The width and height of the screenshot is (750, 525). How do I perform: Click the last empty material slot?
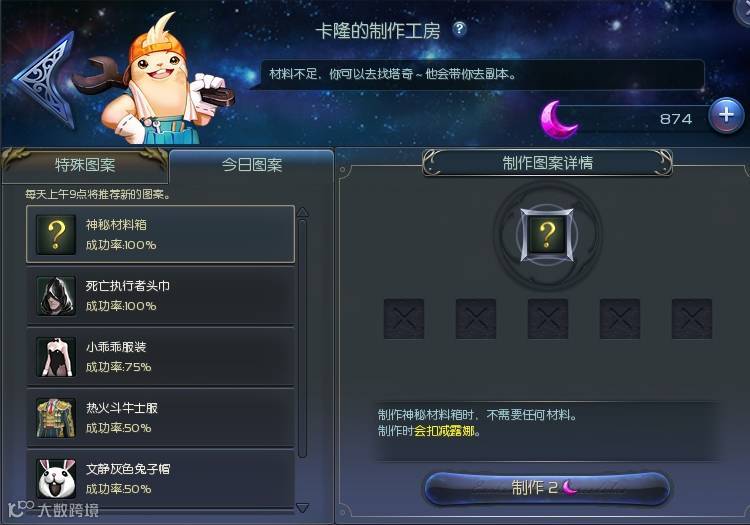point(692,319)
